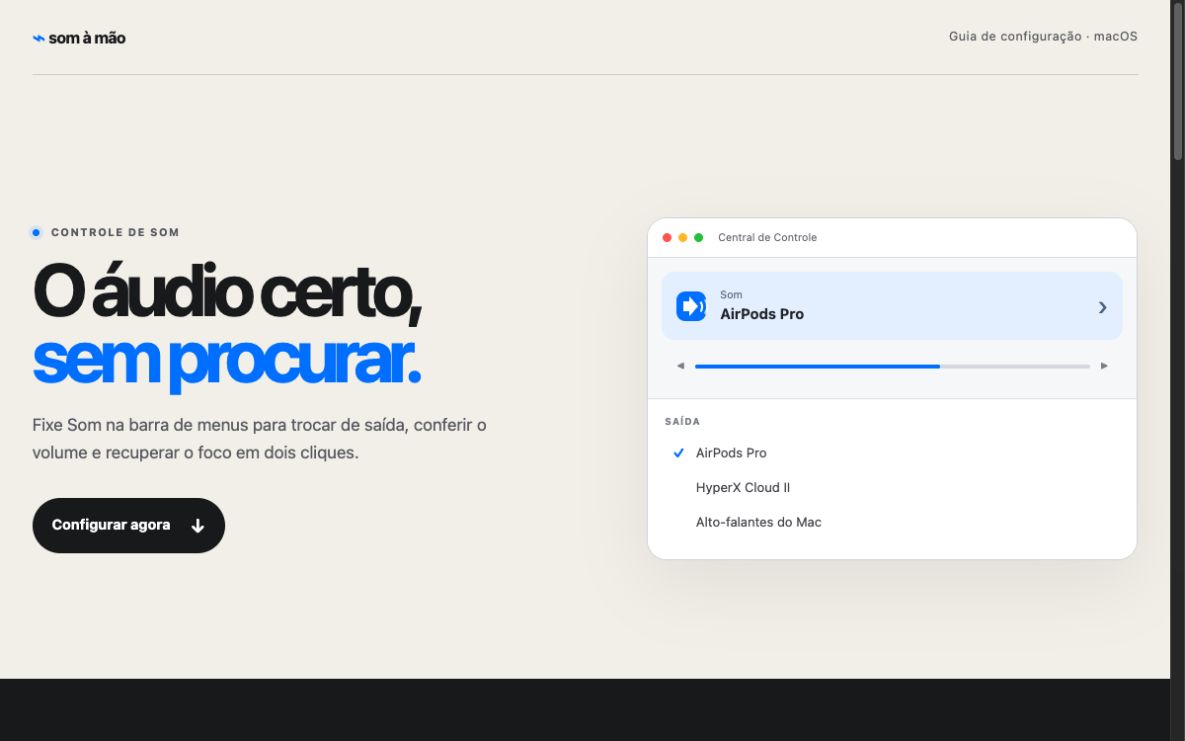Image resolution: width=1185 pixels, height=741 pixels.
Task: Click the Central de Controle window title
Action: tap(767, 237)
